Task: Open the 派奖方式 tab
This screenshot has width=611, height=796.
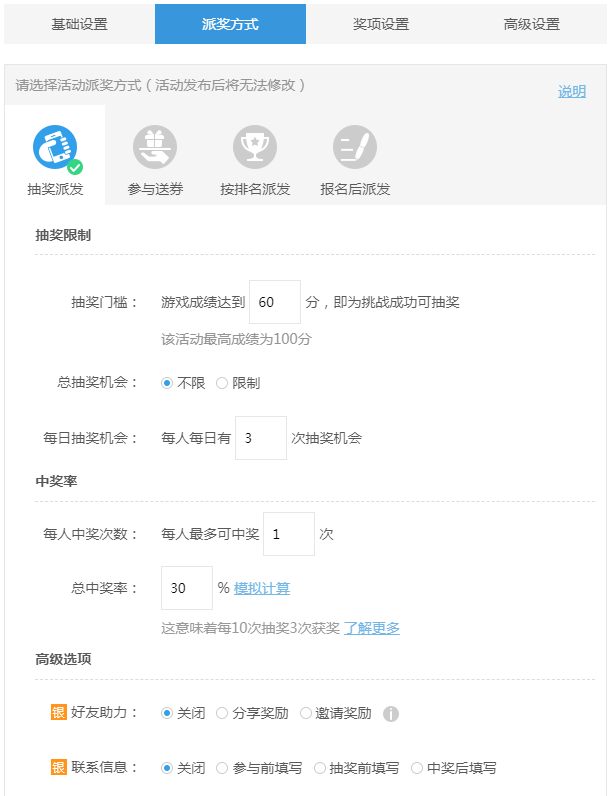Action: coord(230,24)
